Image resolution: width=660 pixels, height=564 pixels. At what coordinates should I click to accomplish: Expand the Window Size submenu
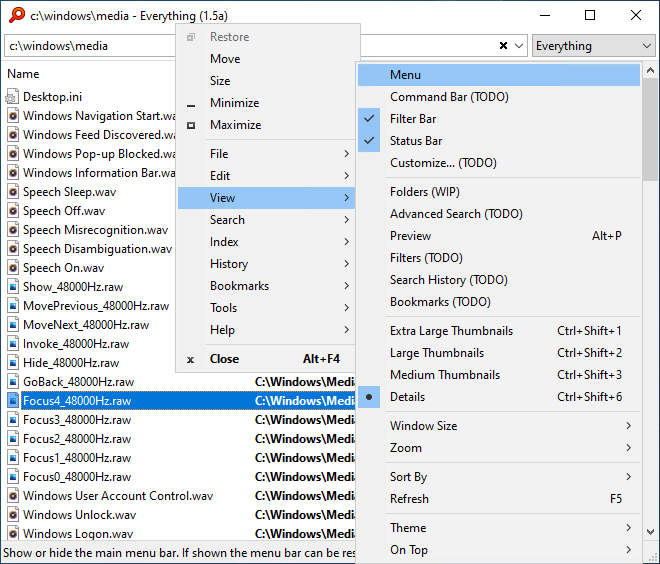(x=499, y=426)
